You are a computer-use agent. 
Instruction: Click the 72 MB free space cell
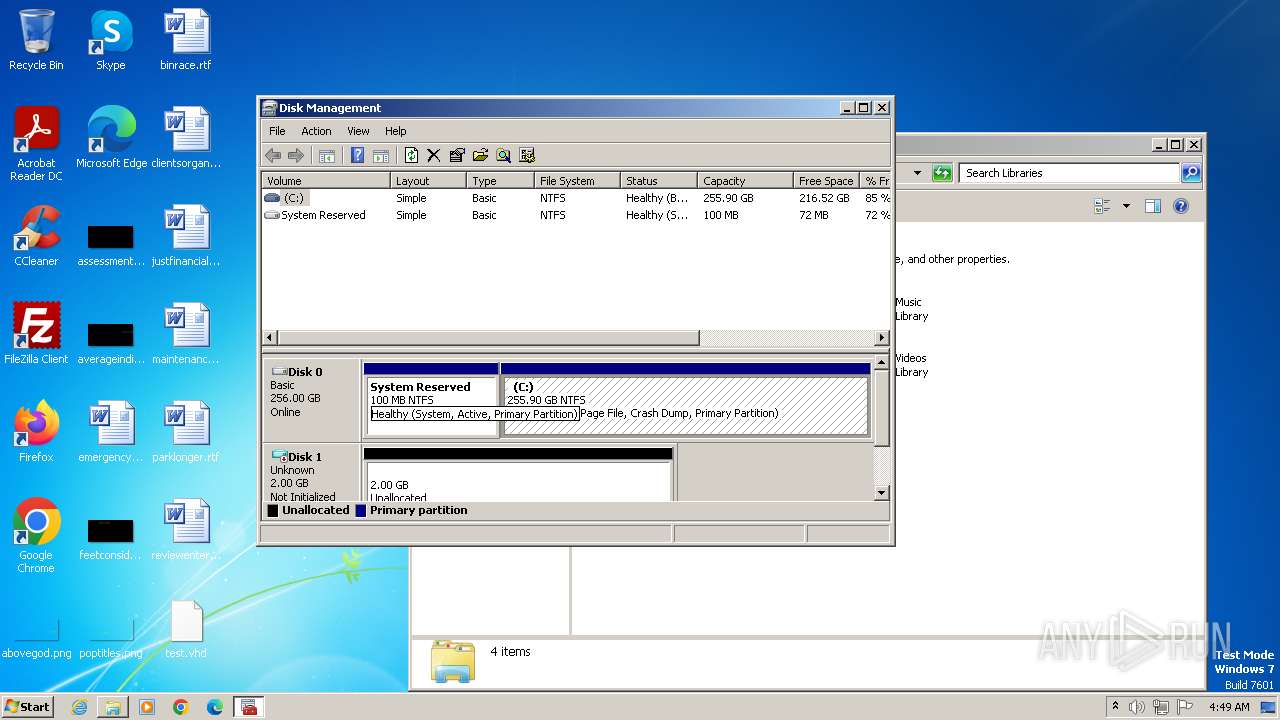(813, 215)
